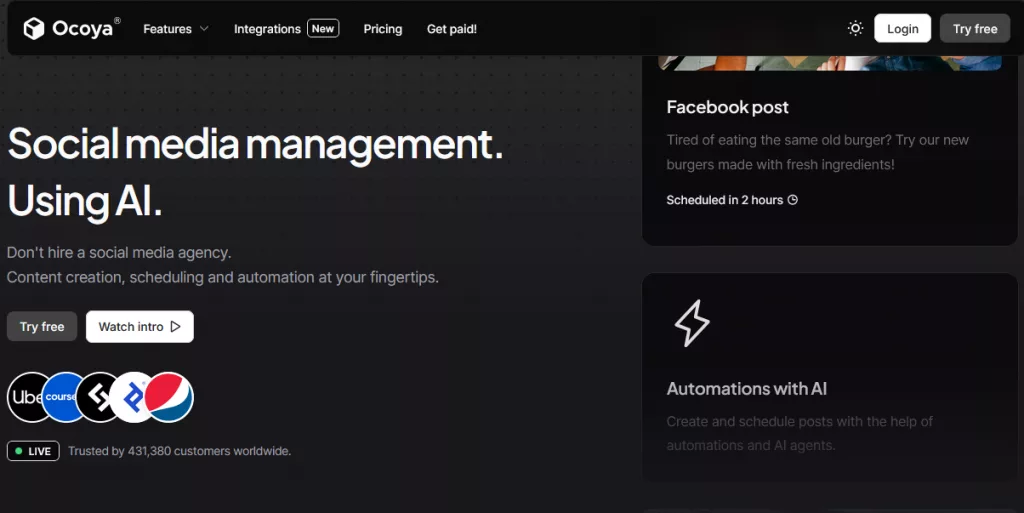Click the Watch intro button
The height and width of the screenshot is (513, 1024).
[140, 326]
